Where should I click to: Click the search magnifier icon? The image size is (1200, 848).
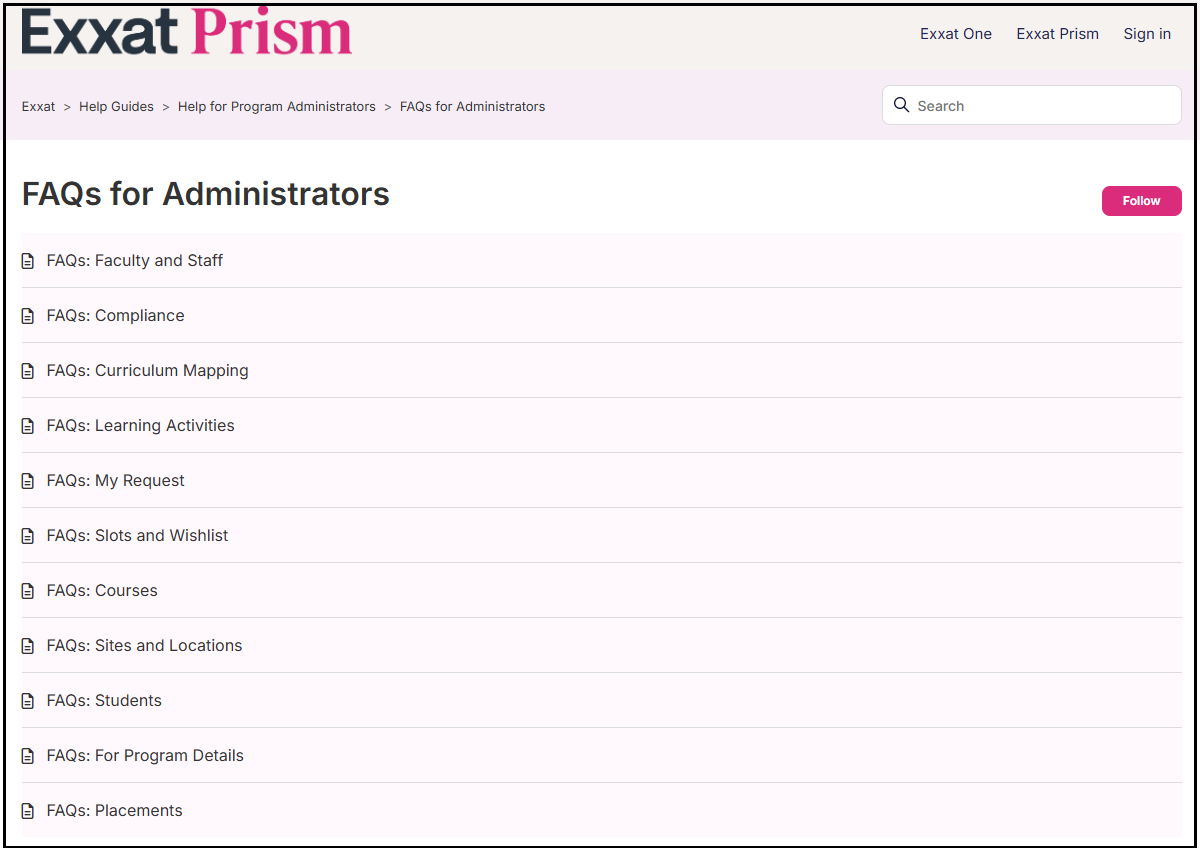(901, 105)
